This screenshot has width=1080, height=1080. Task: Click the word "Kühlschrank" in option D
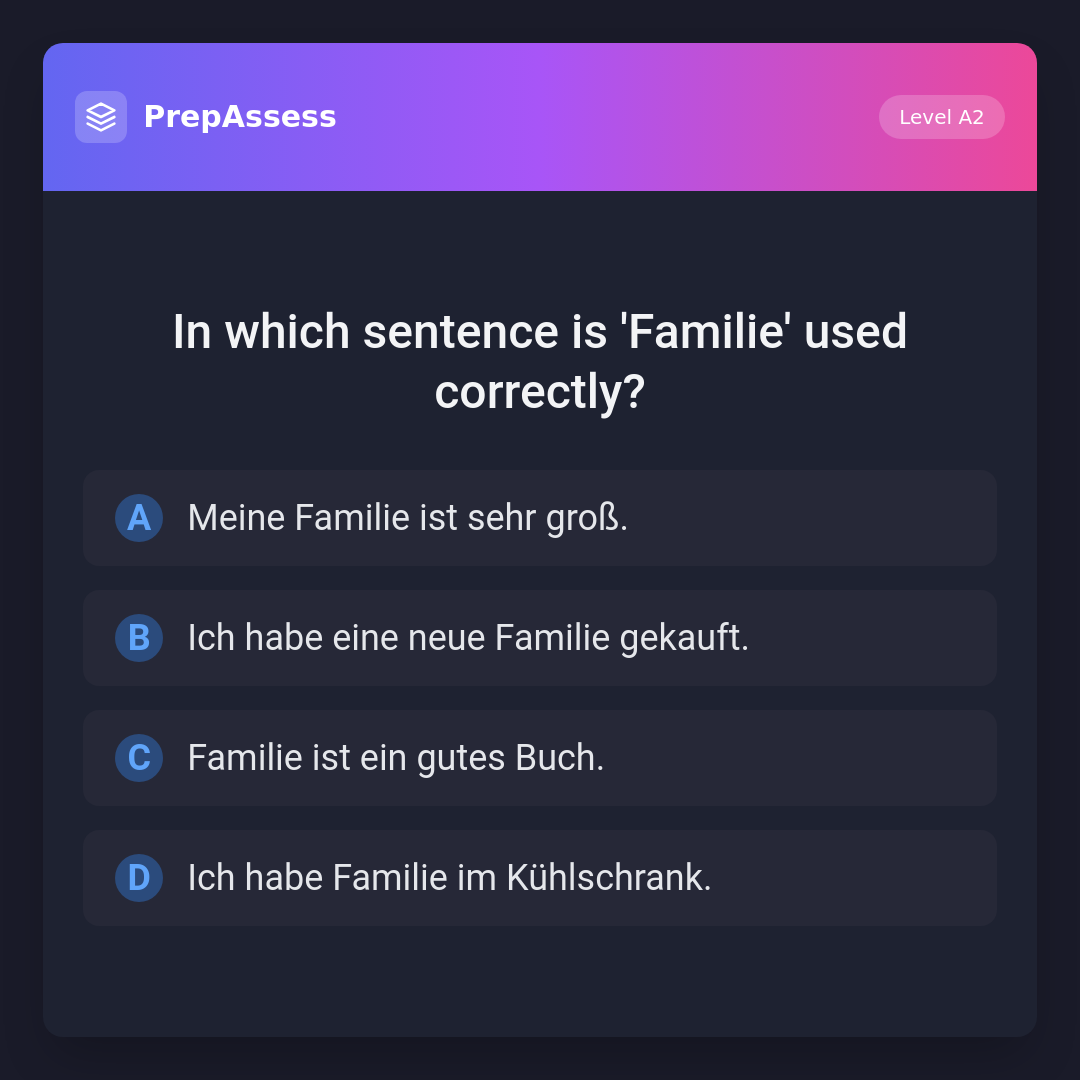(607, 878)
